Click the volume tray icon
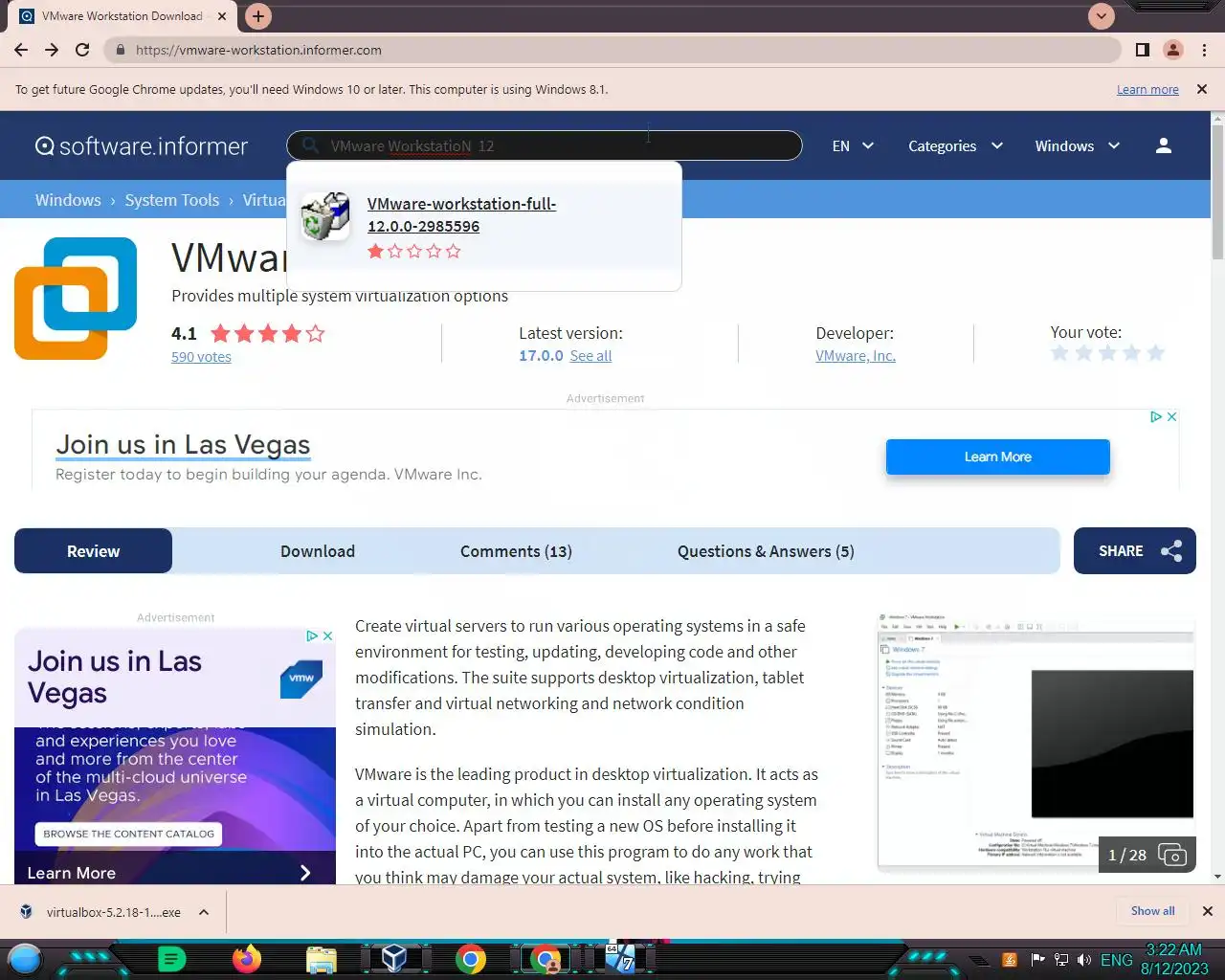This screenshot has height=980, width=1225. [1084, 960]
